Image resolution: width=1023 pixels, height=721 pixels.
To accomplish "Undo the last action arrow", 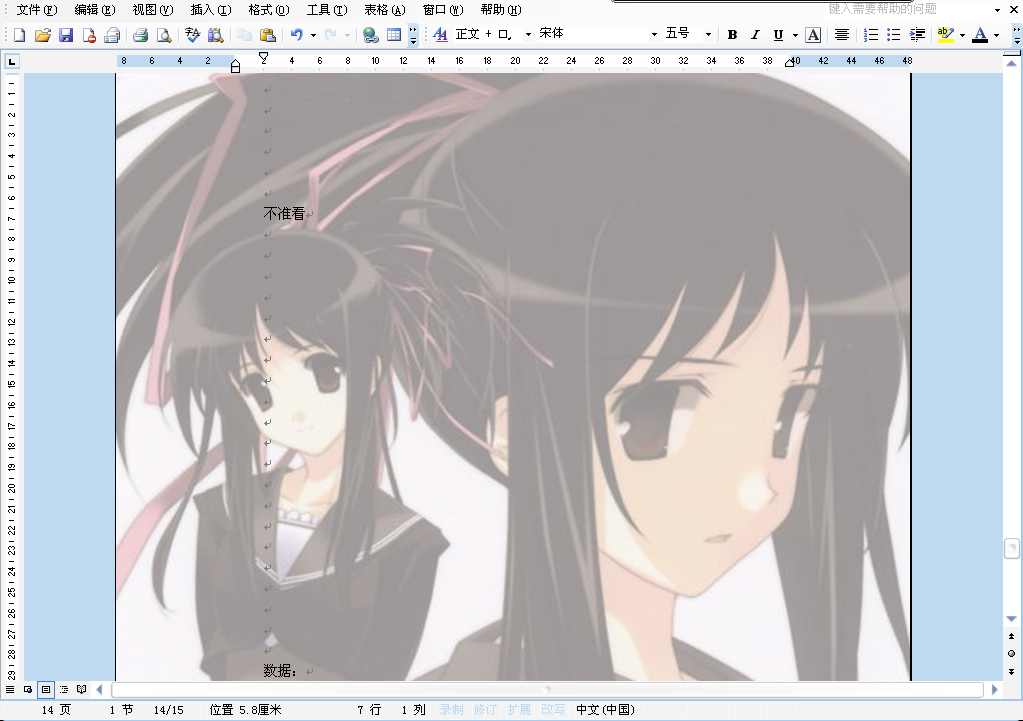I will coord(297,35).
